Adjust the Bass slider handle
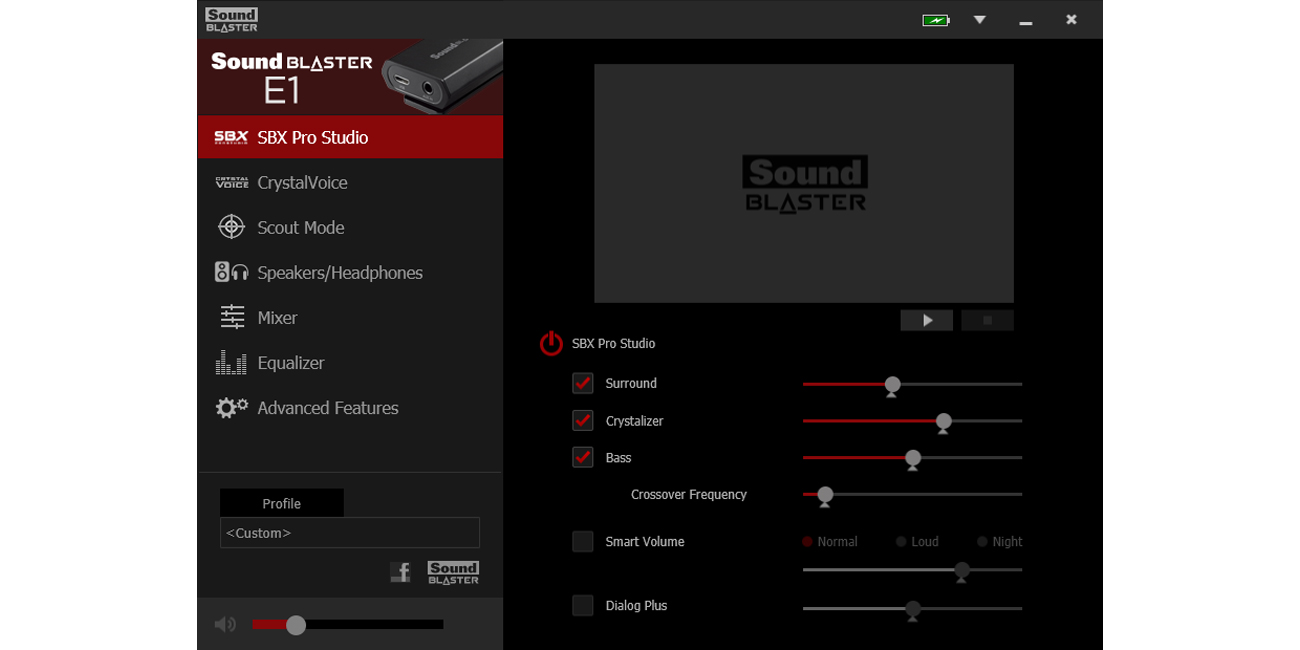 pos(912,458)
